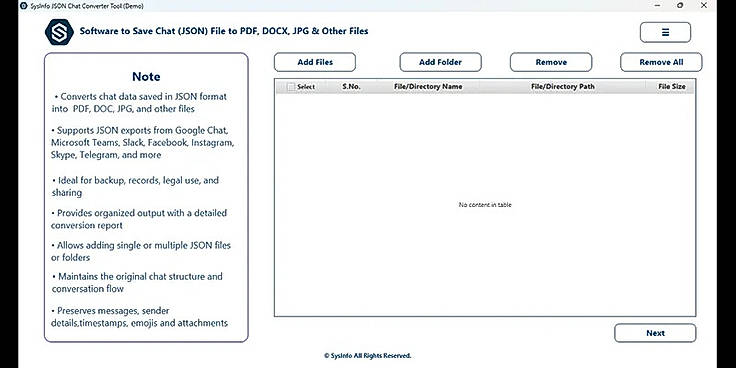Click the title bar app icon
Screen dimensions: 736x368
pos(24,6)
